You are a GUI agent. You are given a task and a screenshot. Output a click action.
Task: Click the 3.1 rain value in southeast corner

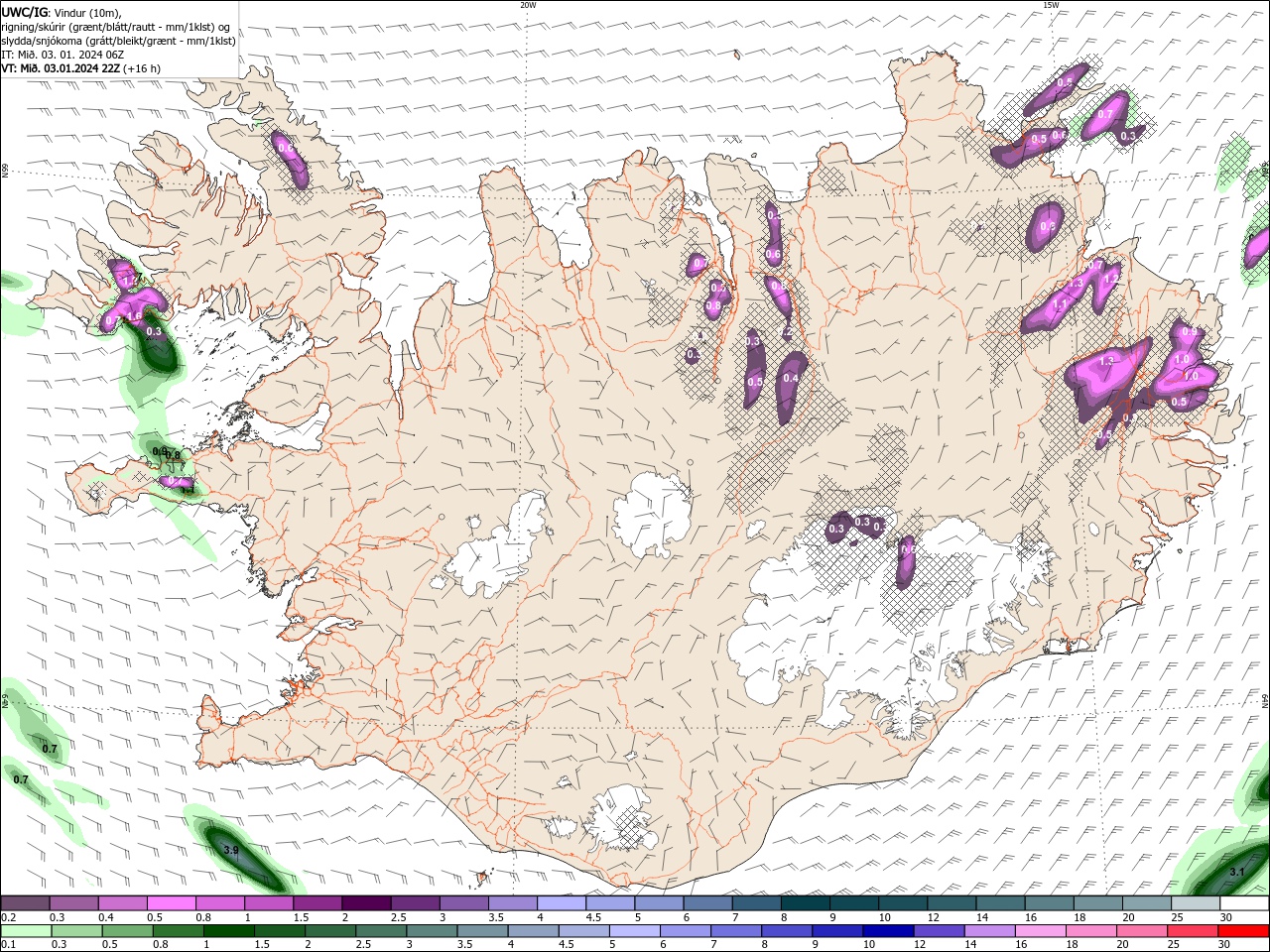(x=1237, y=872)
